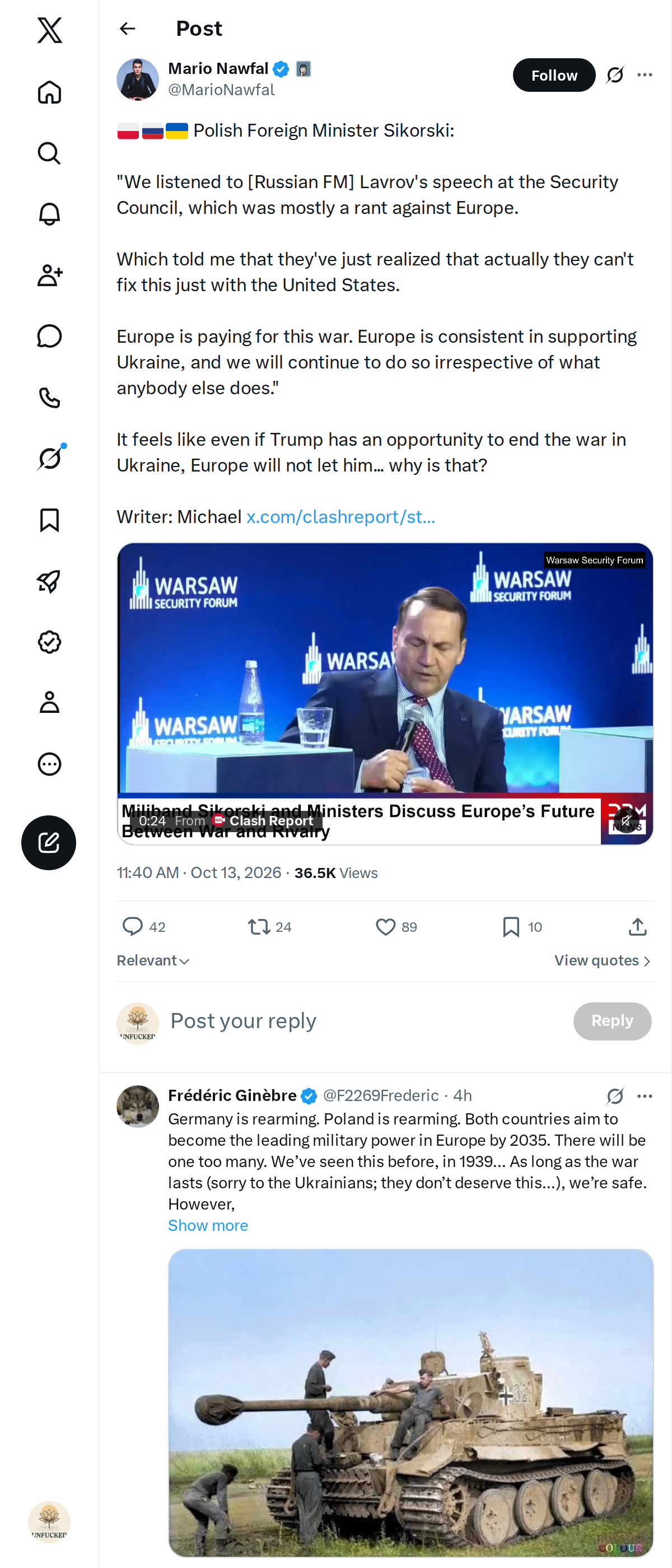672x1568 pixels.
Task: Open more options on Mario Nawfal's post
Action: pos(645,75)
